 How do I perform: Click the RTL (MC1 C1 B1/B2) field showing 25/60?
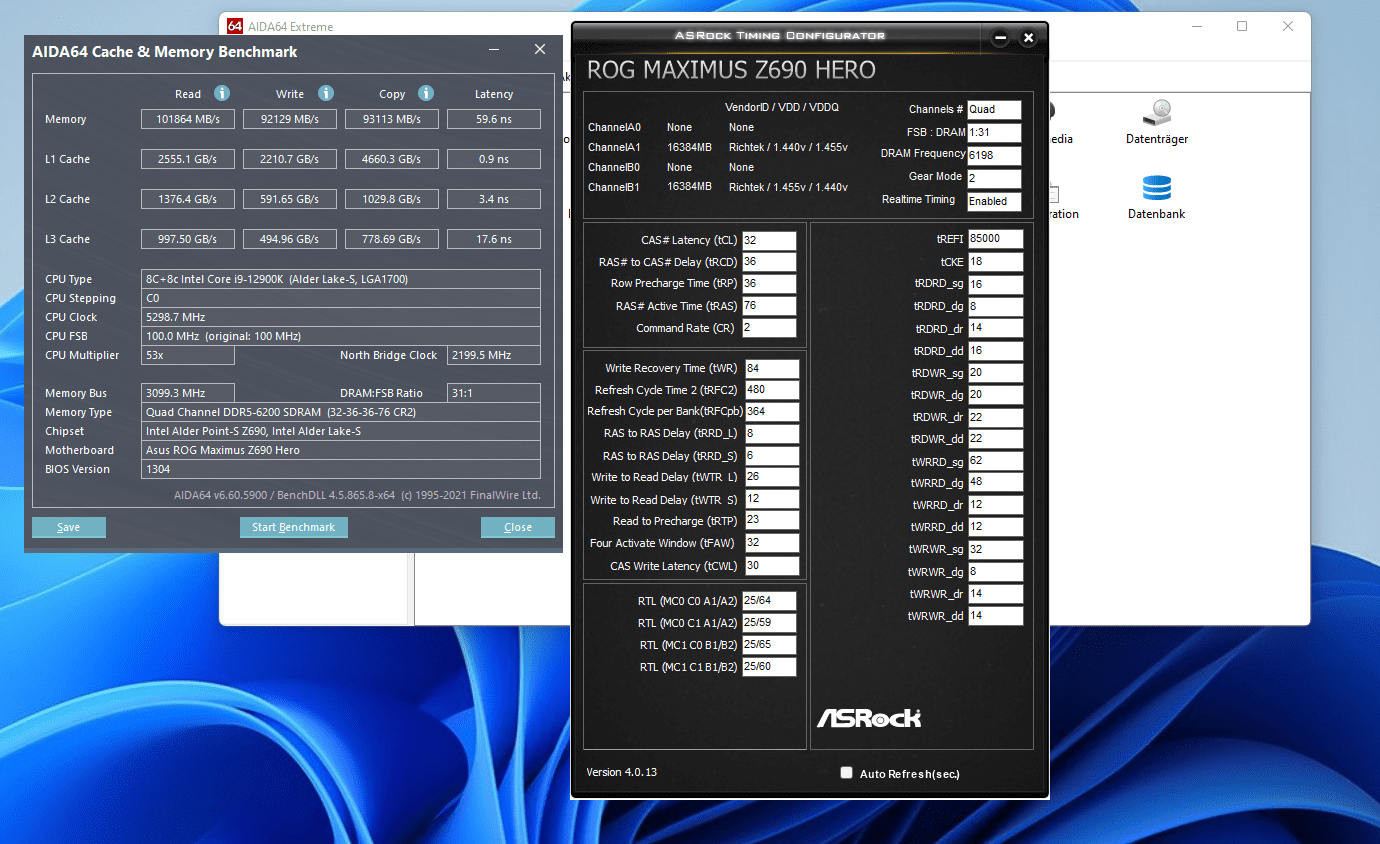769,667
